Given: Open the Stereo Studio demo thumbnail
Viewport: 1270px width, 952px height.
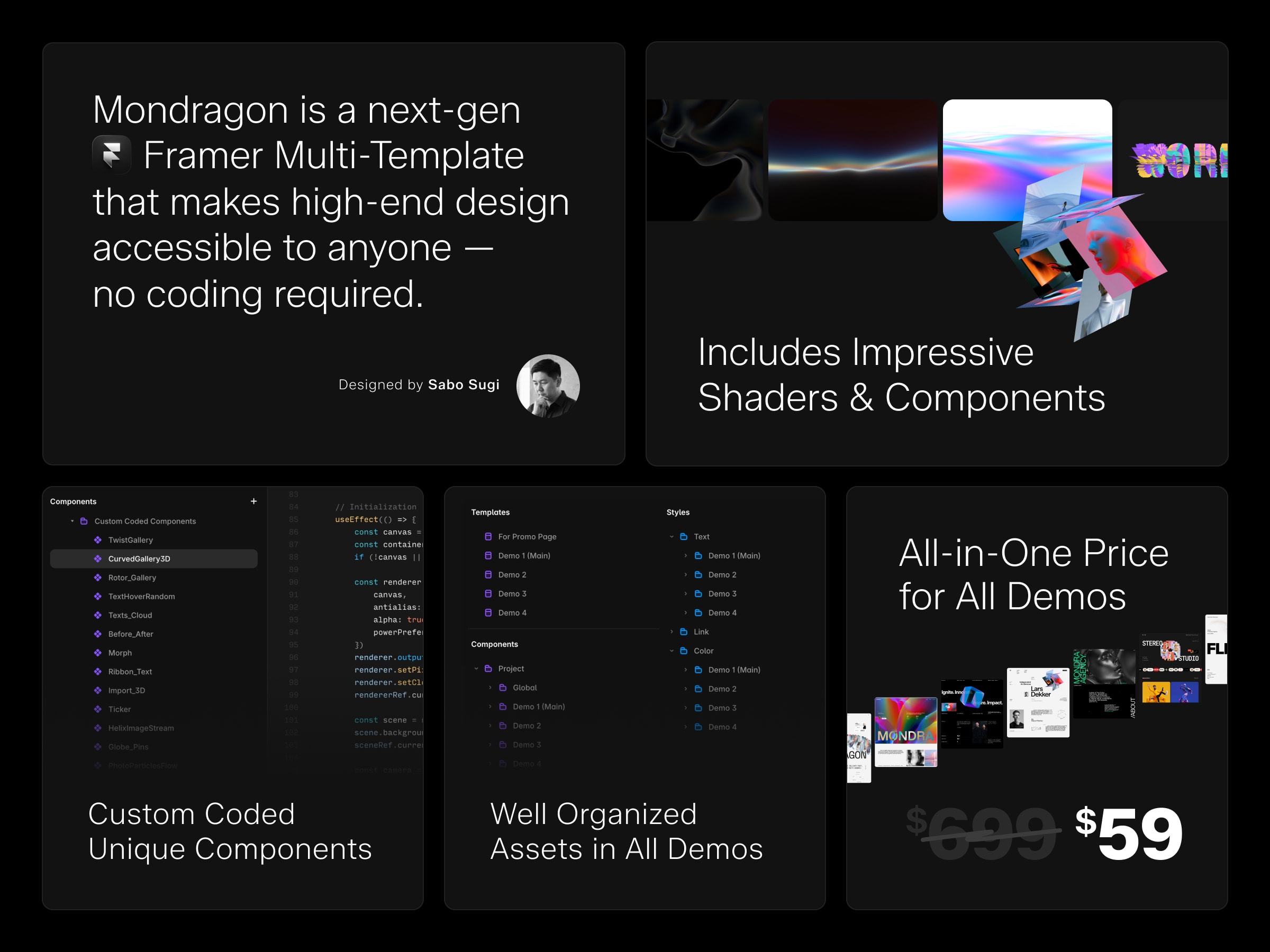Looking at the screenshot, I should click(1171, 669).
